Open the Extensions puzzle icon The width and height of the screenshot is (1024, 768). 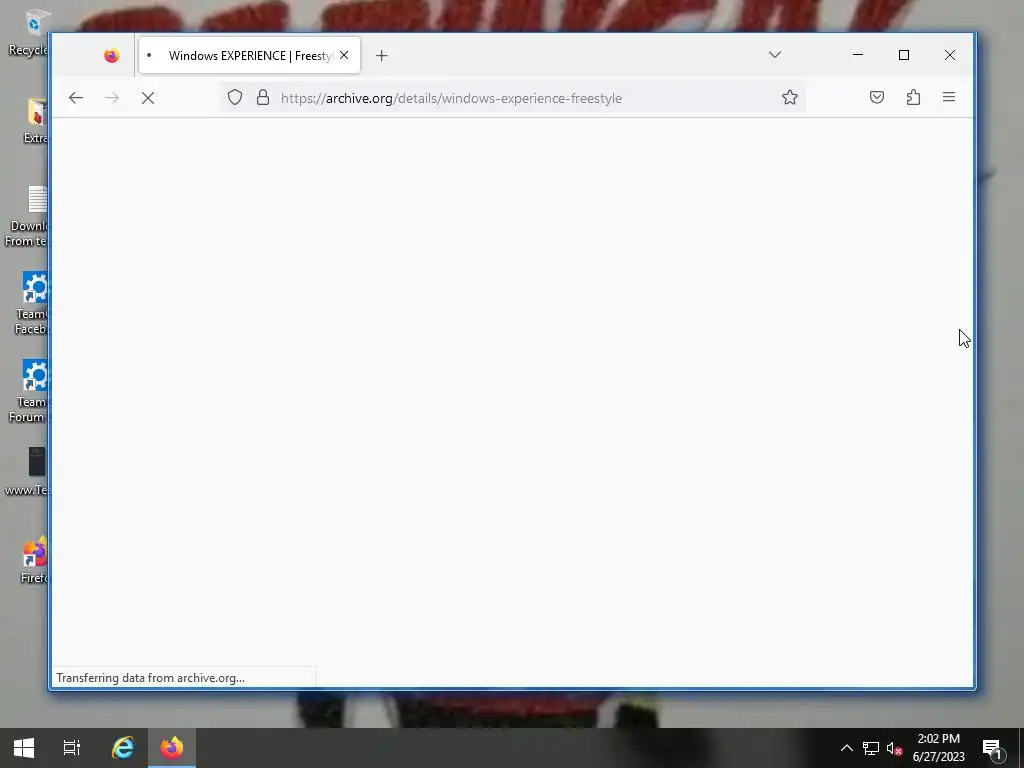pos(913,97)
